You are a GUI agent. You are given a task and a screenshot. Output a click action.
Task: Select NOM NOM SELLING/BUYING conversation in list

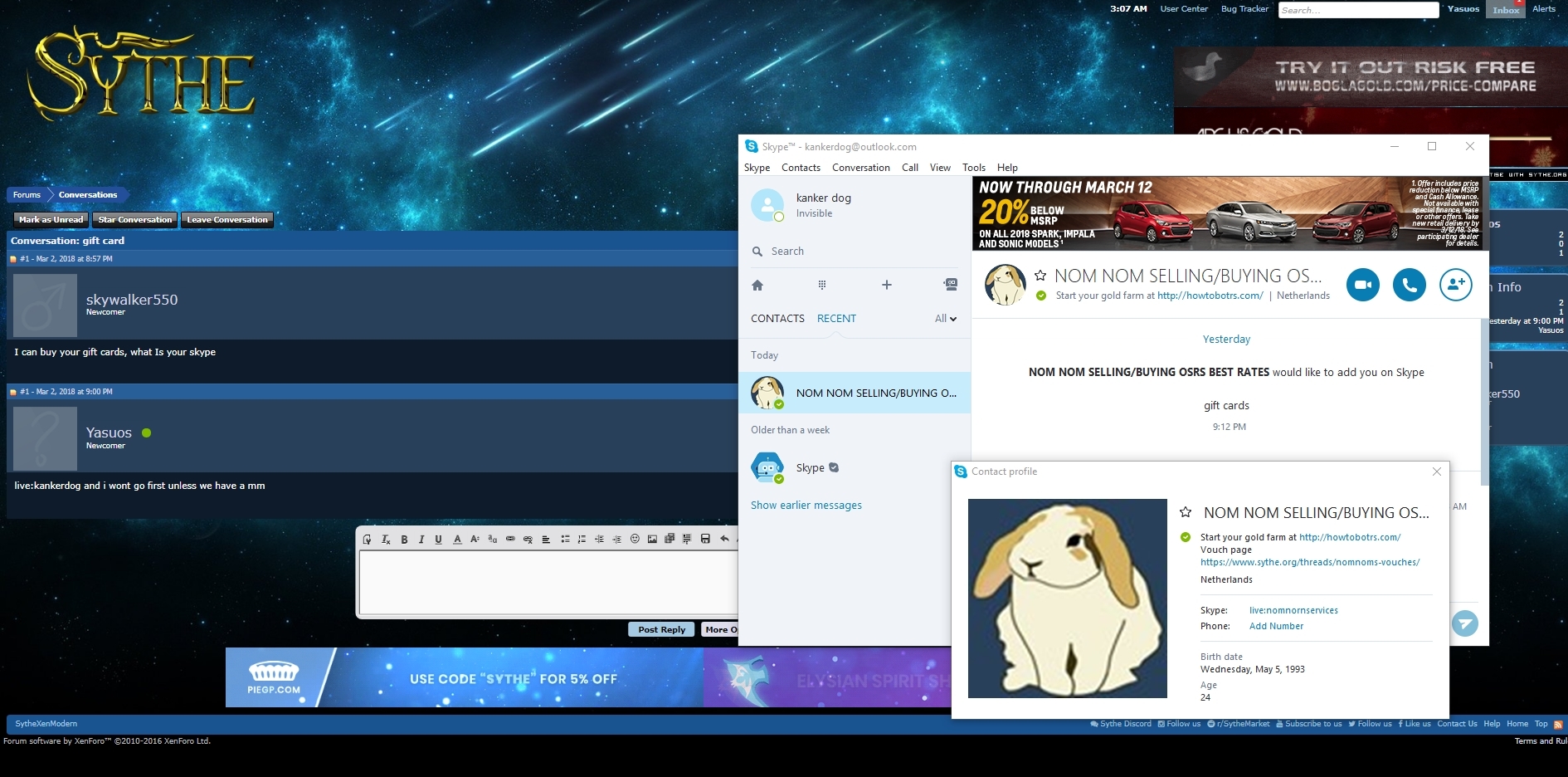point(855,393)
